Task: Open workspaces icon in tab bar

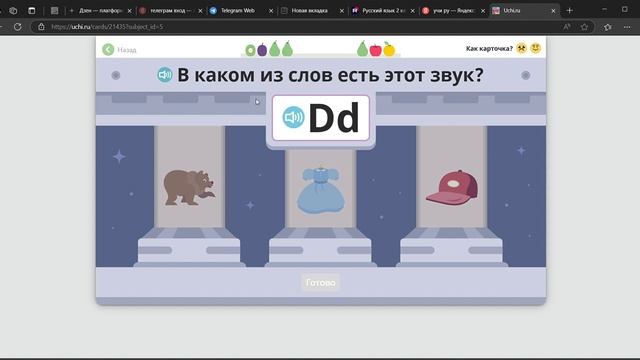Action: [13, 11]
